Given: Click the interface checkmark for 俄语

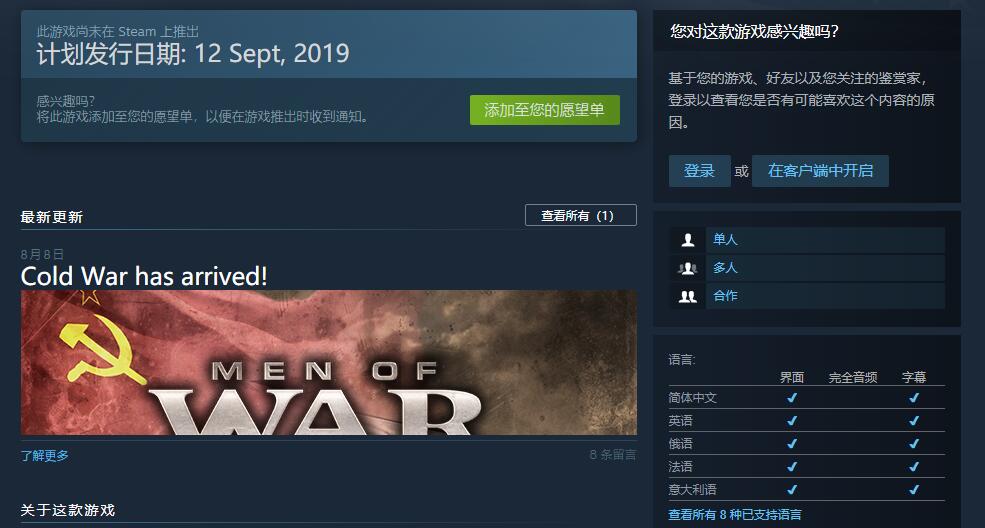Looking at the screenshot, I should click(792, 444).
